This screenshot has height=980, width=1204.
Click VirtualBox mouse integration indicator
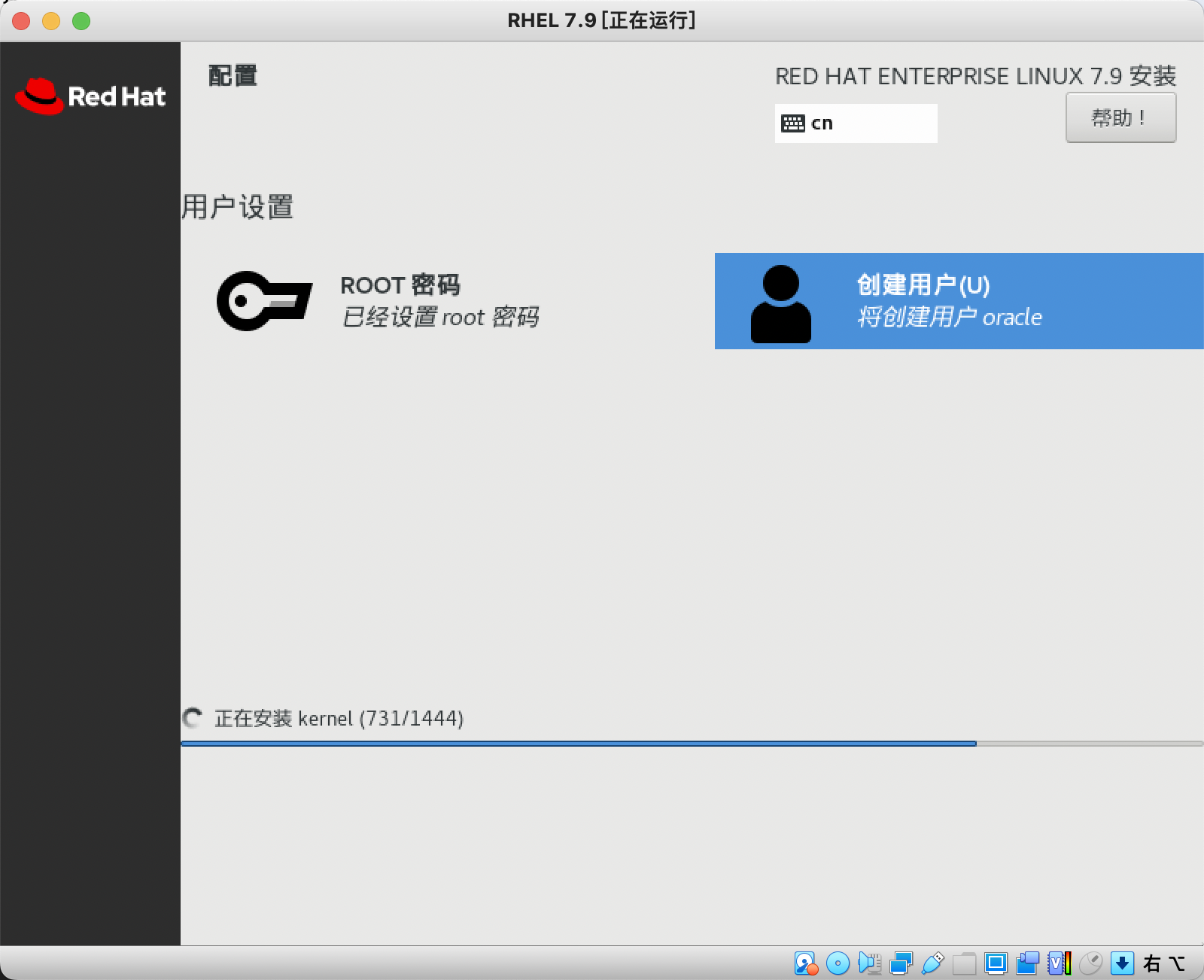click(1090, 963)
